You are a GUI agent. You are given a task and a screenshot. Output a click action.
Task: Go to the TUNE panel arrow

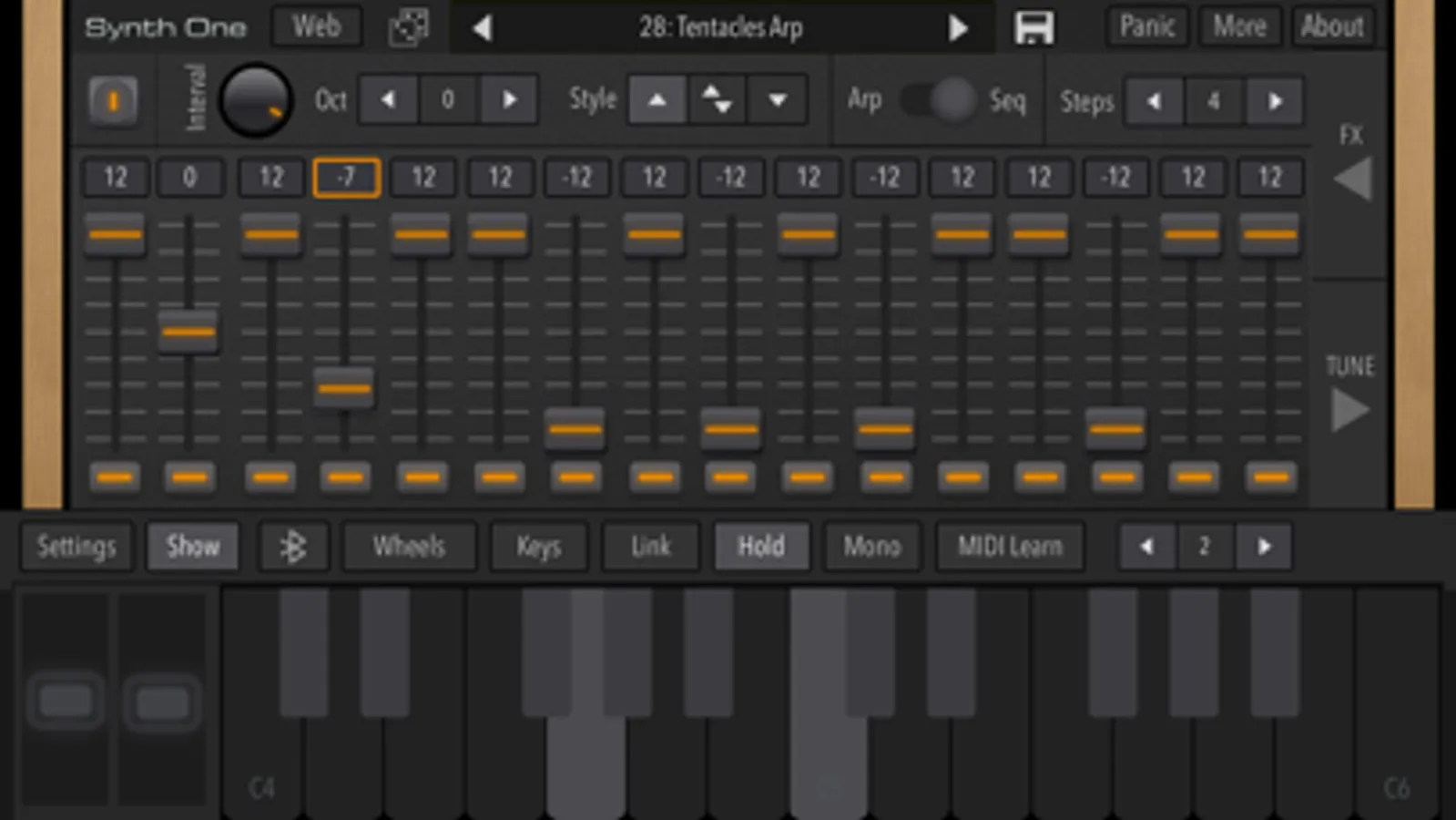click(1350, 410)
